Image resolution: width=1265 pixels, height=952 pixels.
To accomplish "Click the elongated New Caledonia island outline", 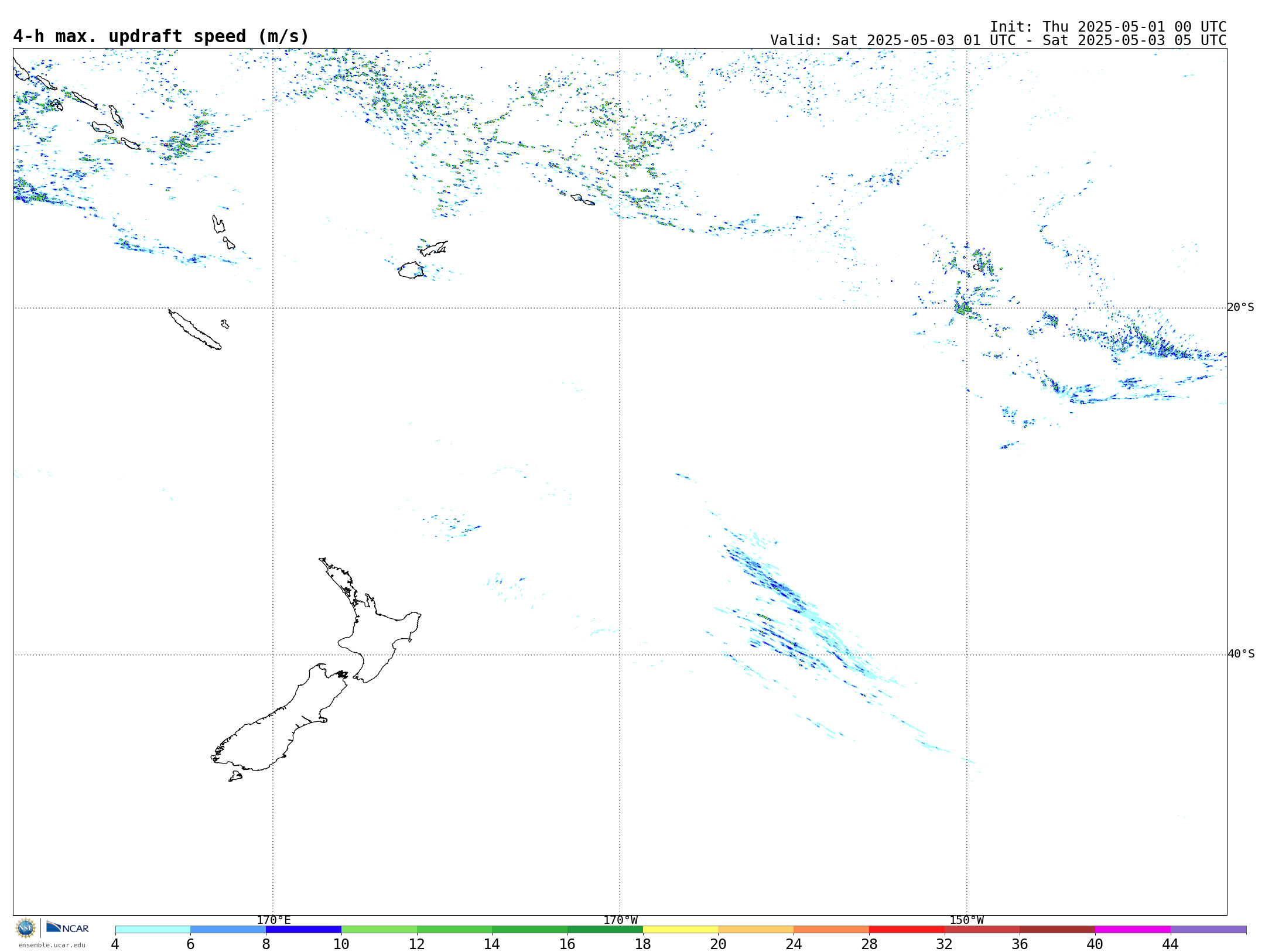I will point(194,330).
